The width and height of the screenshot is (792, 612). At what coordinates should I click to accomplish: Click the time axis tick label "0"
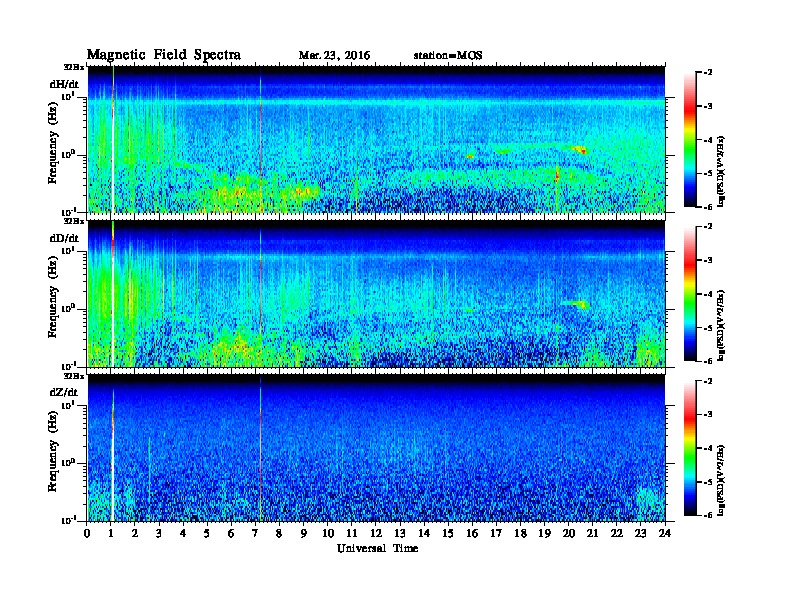tap(87, 533)
